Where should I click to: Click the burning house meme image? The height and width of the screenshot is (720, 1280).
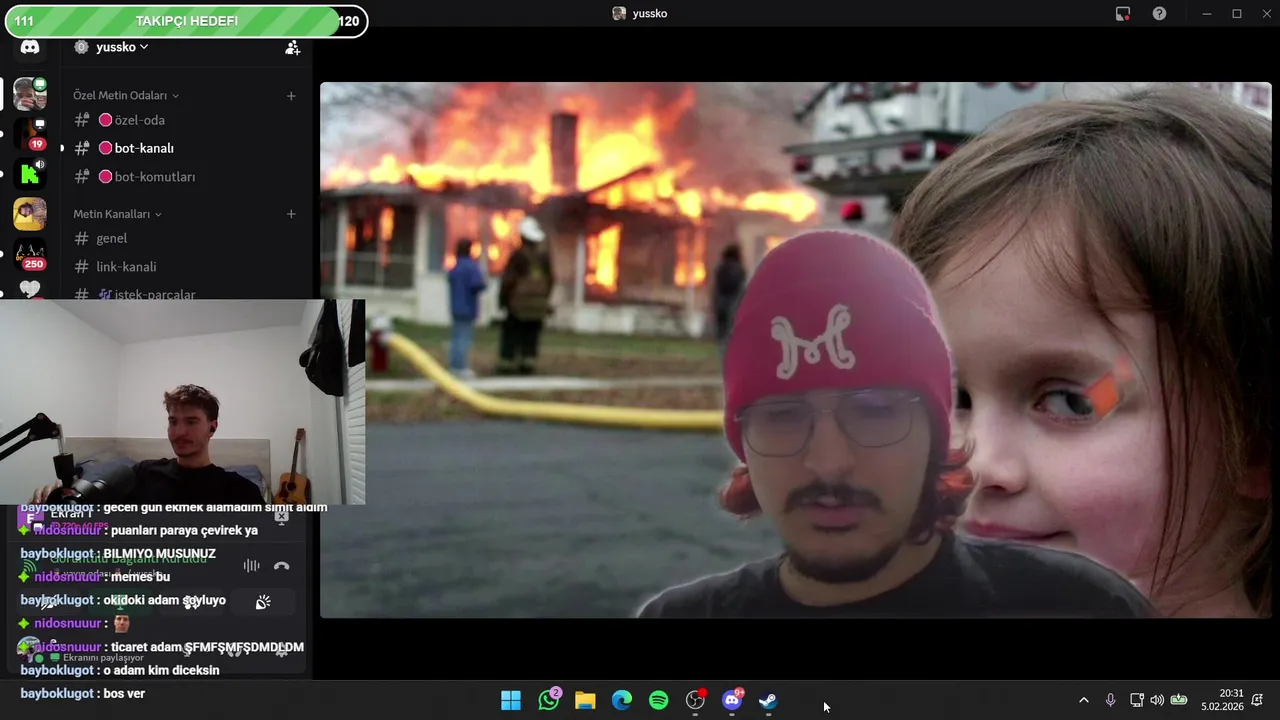pos(795,350)
